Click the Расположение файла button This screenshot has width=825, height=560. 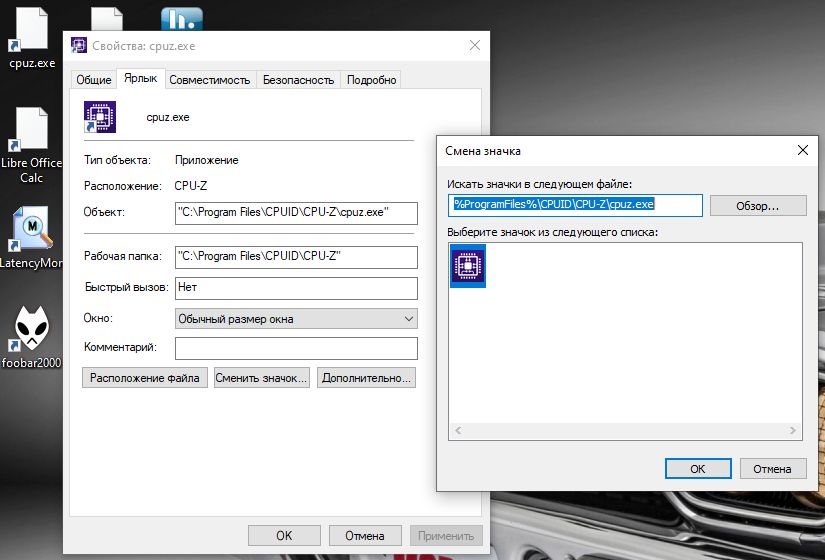145,378
